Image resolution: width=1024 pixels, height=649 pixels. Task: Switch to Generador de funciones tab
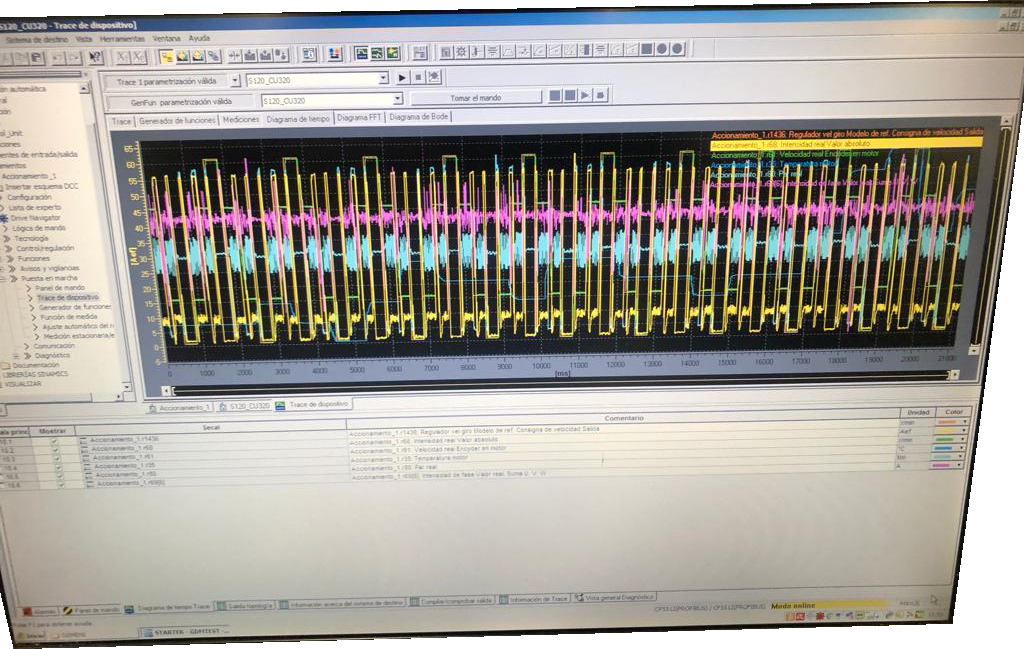177,120
